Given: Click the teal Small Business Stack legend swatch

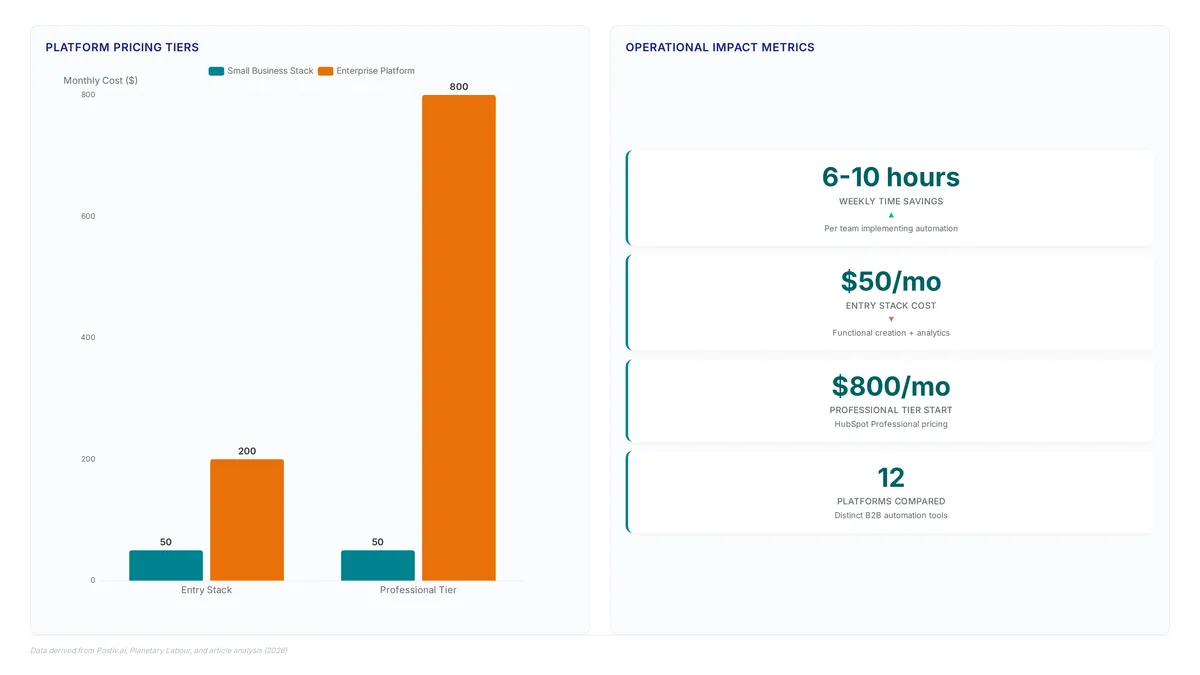Looking at the screenshot, I should click(216, 71).
